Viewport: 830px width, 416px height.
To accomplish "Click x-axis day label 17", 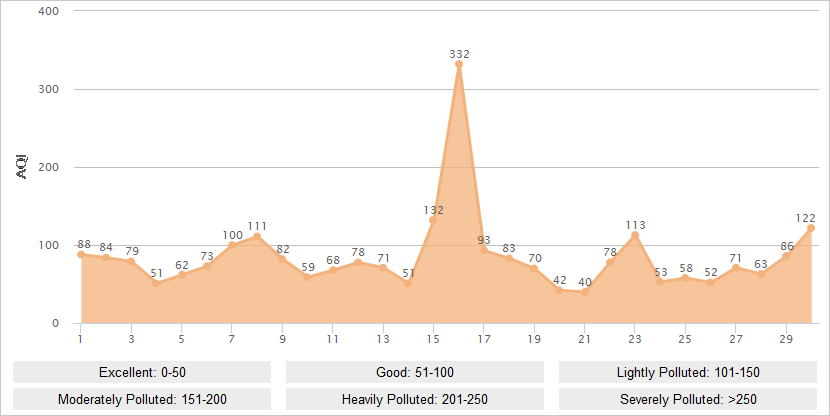I will [484, 339].
